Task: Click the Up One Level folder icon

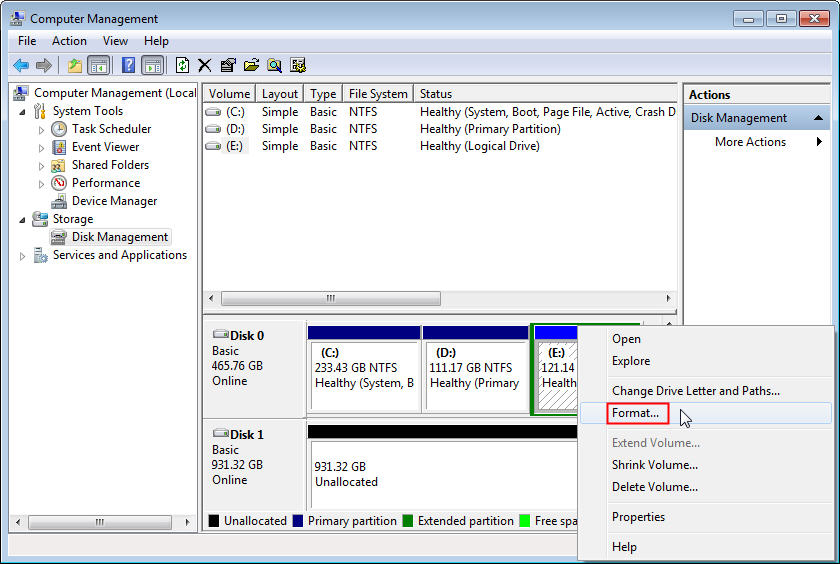Action: pyautogui.click(x=75, y=65)
